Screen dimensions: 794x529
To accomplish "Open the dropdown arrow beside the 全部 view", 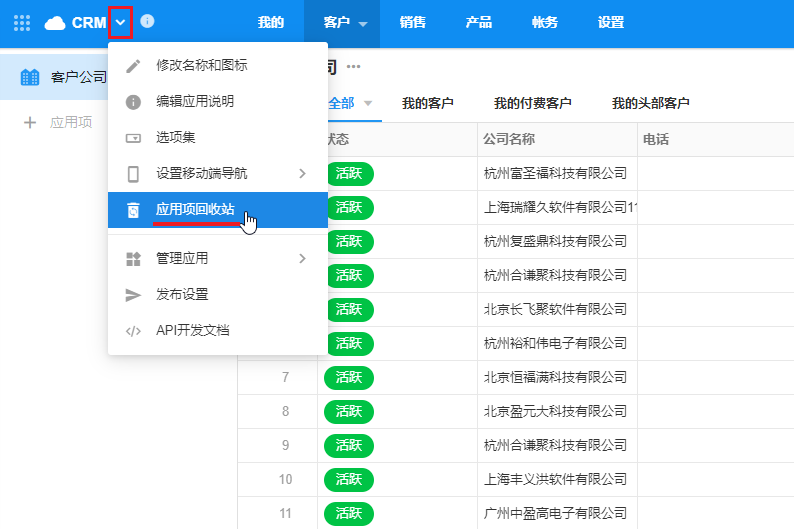I will [x=368, y=104].
